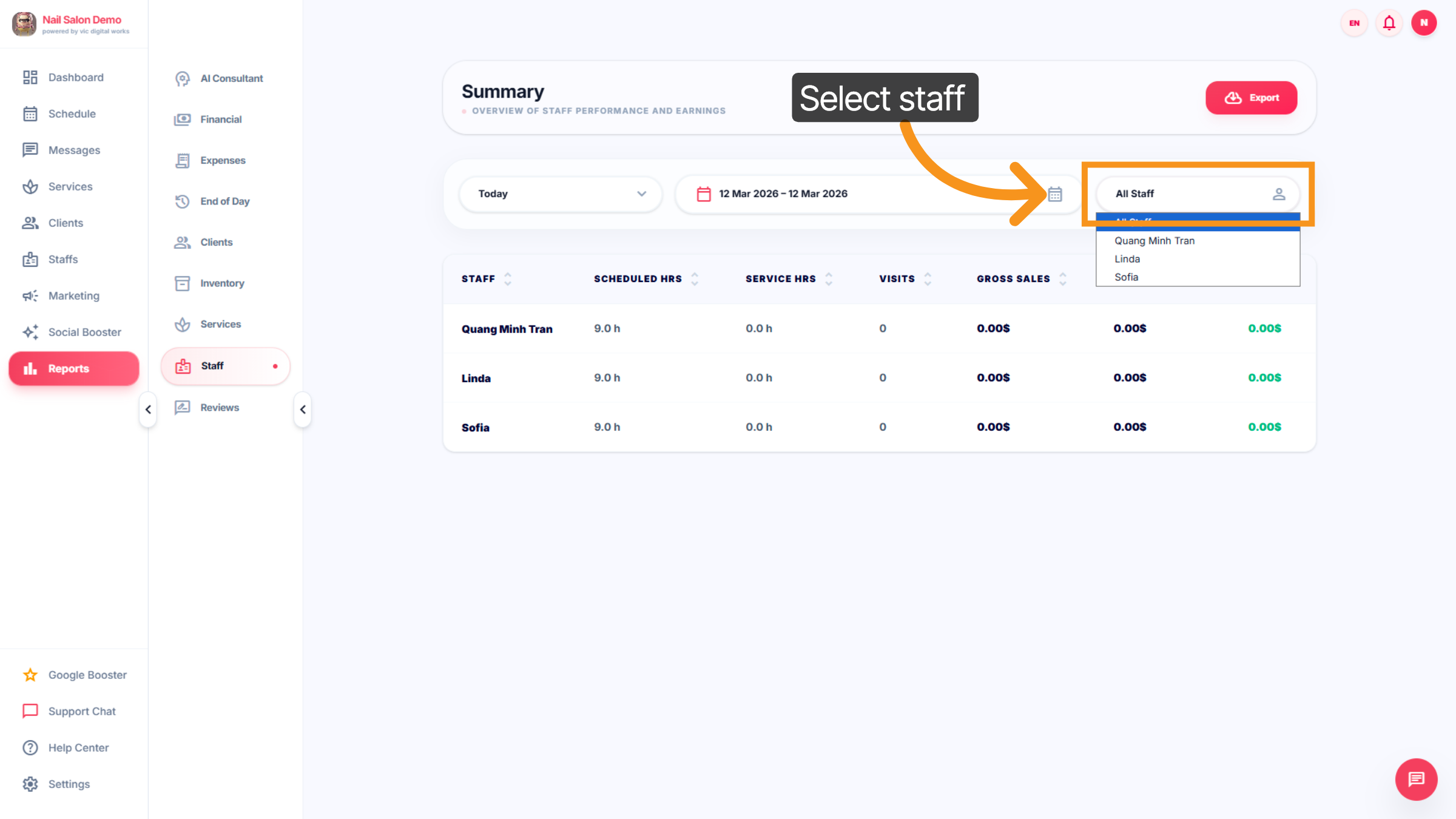Sort the Scheduled Hrs column
The width and height of the screenshot is (1456, 819).
click(x=694, y=278)
